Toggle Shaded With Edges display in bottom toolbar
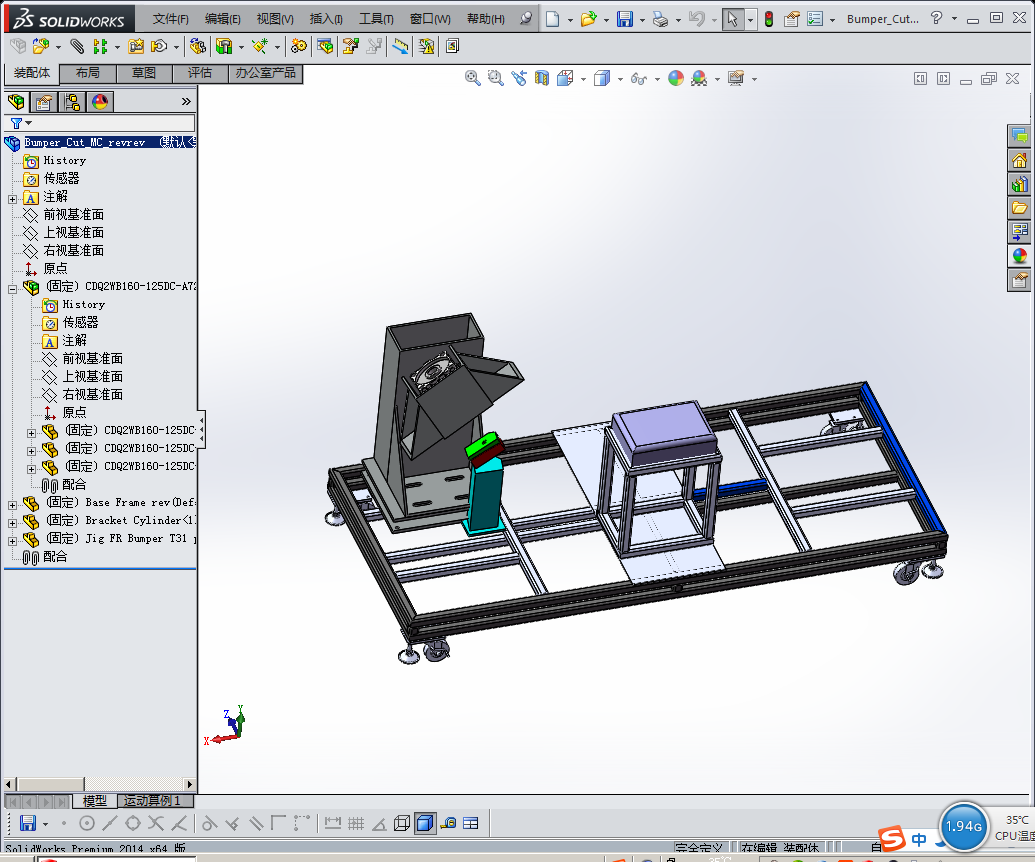Screen dimensions: 1035x862 pyautogui.click(x=425, y=823)
